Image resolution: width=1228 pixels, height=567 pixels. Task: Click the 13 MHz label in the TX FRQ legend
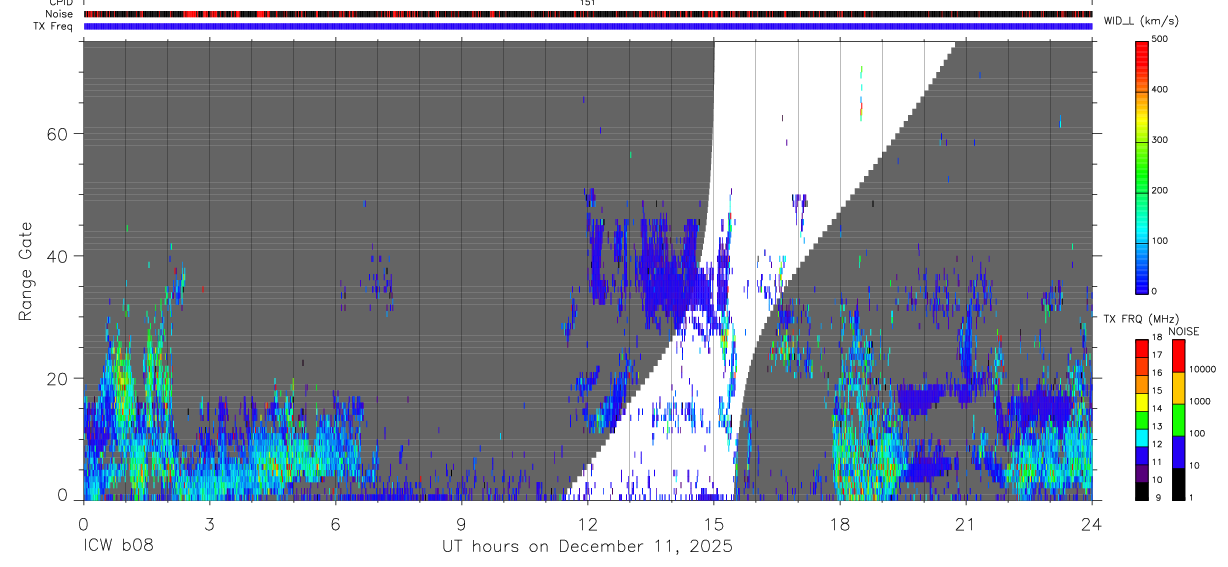point(1159,427)
